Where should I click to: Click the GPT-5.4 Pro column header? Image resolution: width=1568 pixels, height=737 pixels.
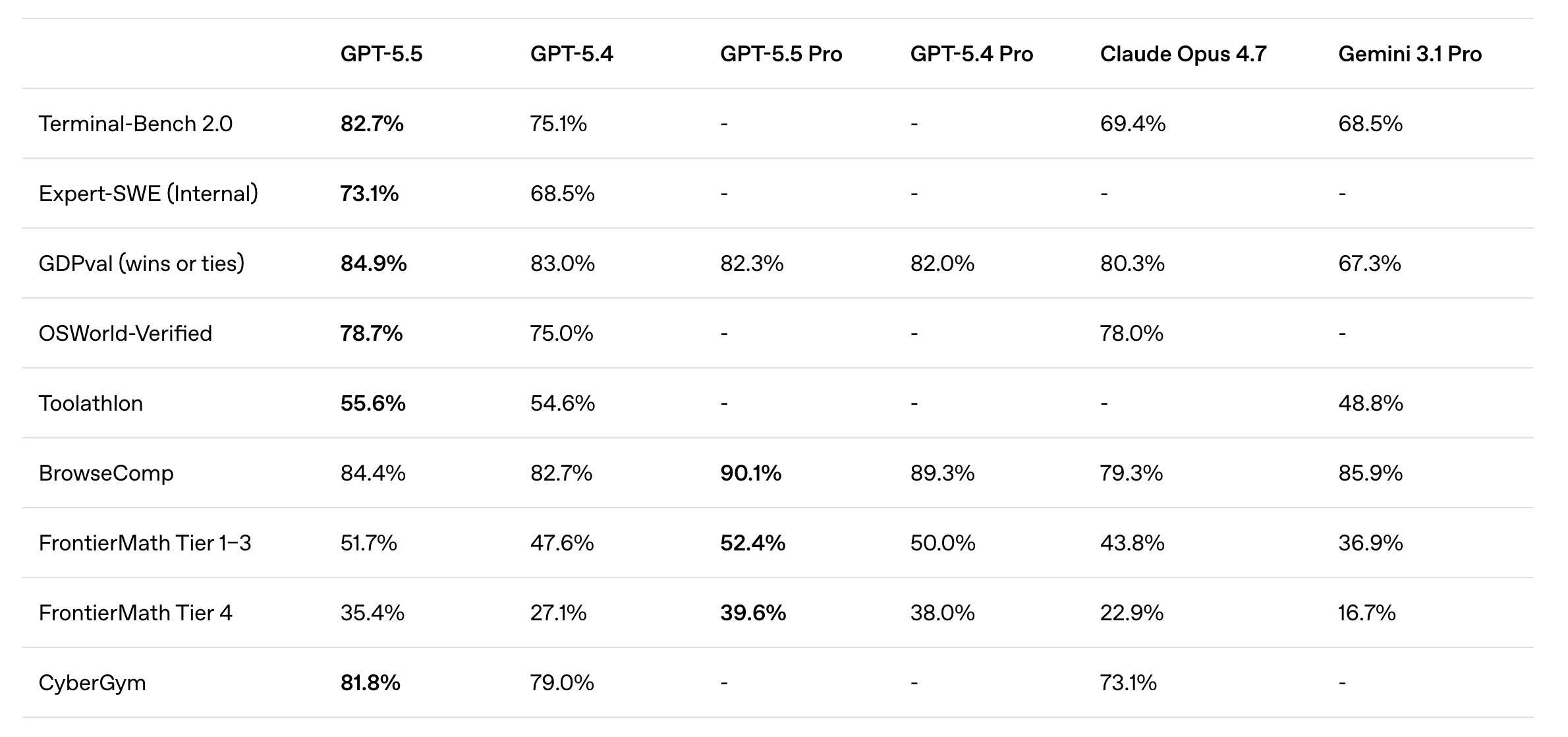pos(971,54)
